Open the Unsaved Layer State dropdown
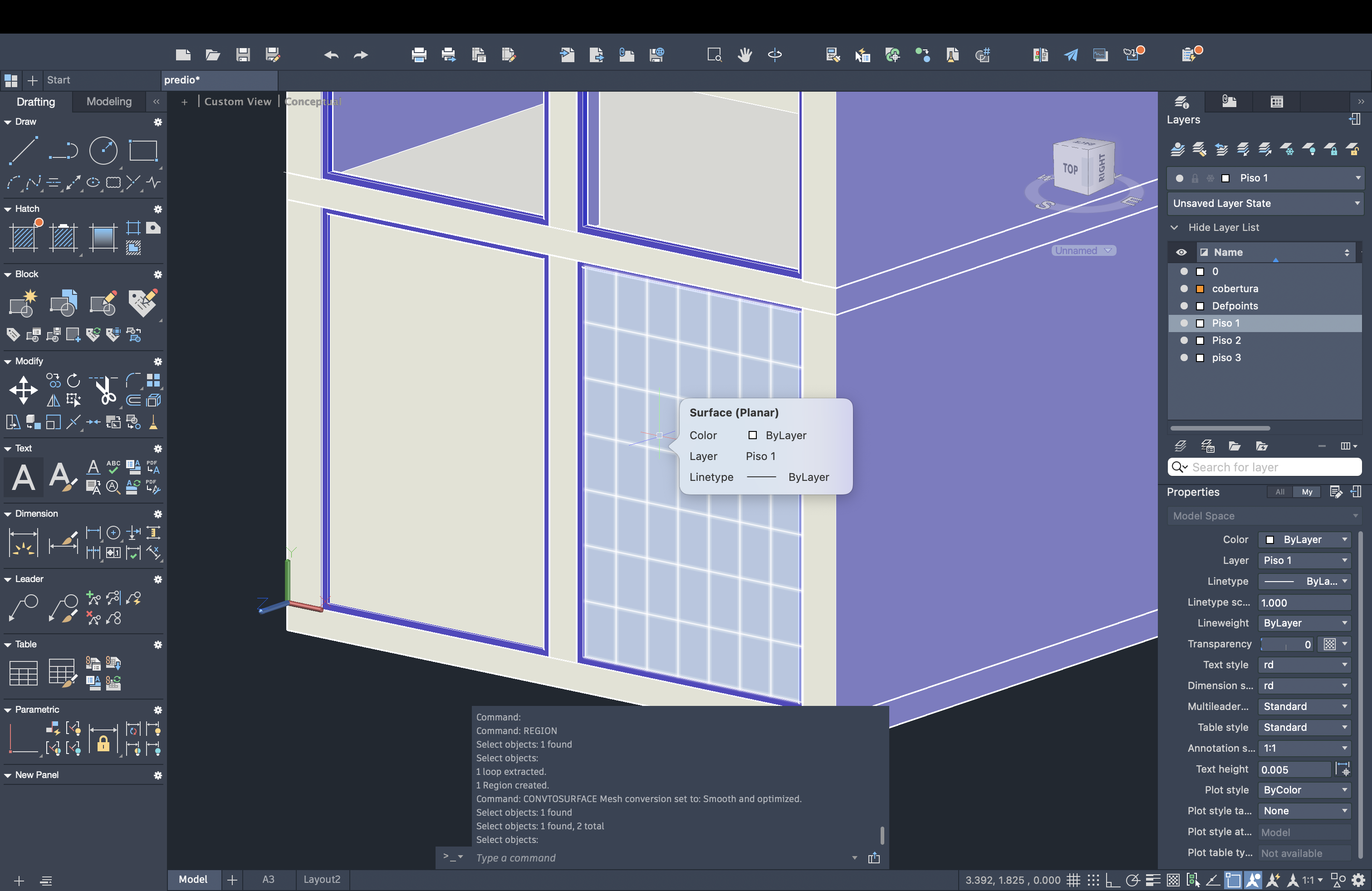Viewport: 1372px width, 891px height. point(1266,203)
